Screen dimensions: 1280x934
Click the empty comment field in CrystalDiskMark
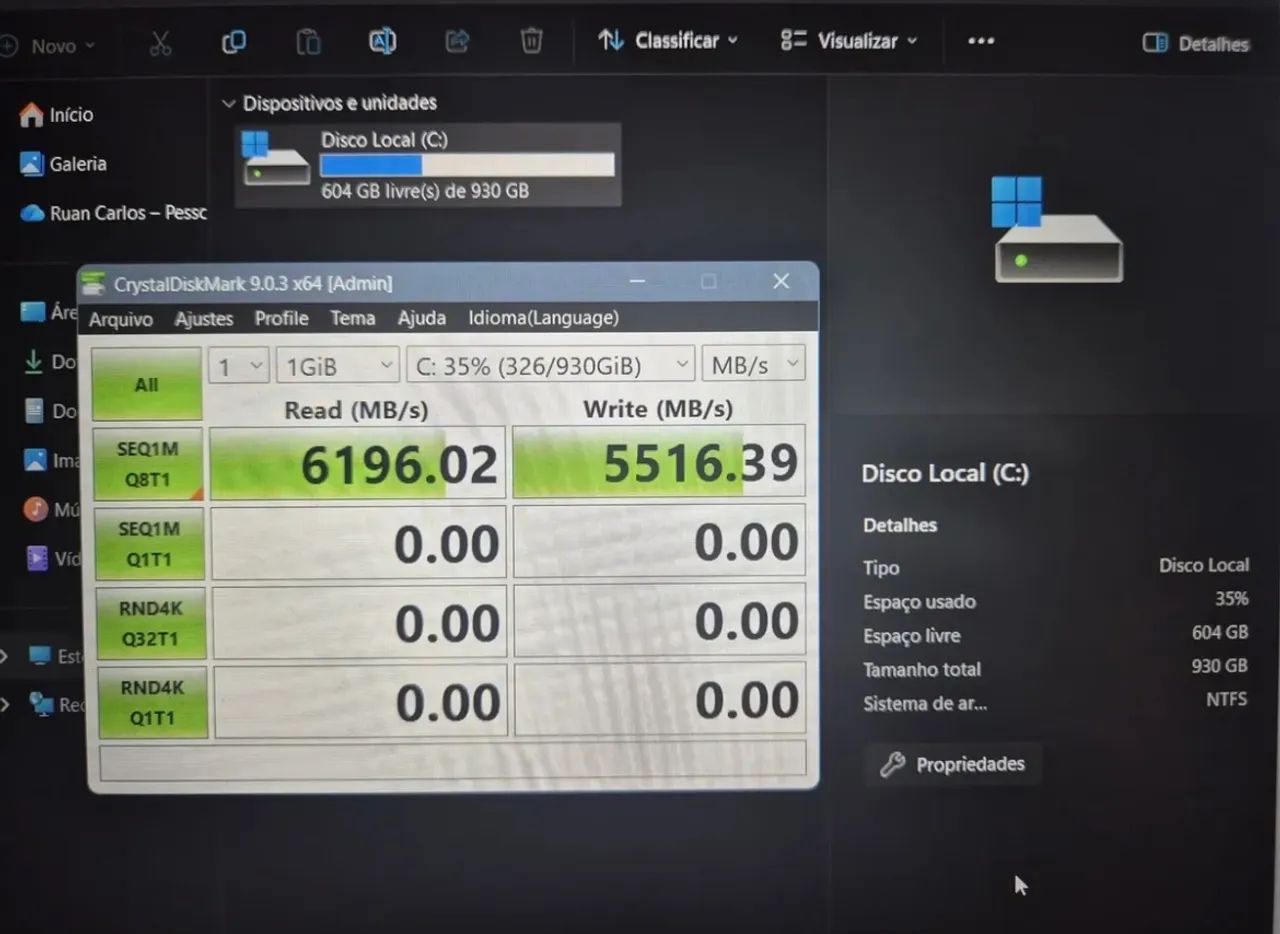[x=454, y=760]
